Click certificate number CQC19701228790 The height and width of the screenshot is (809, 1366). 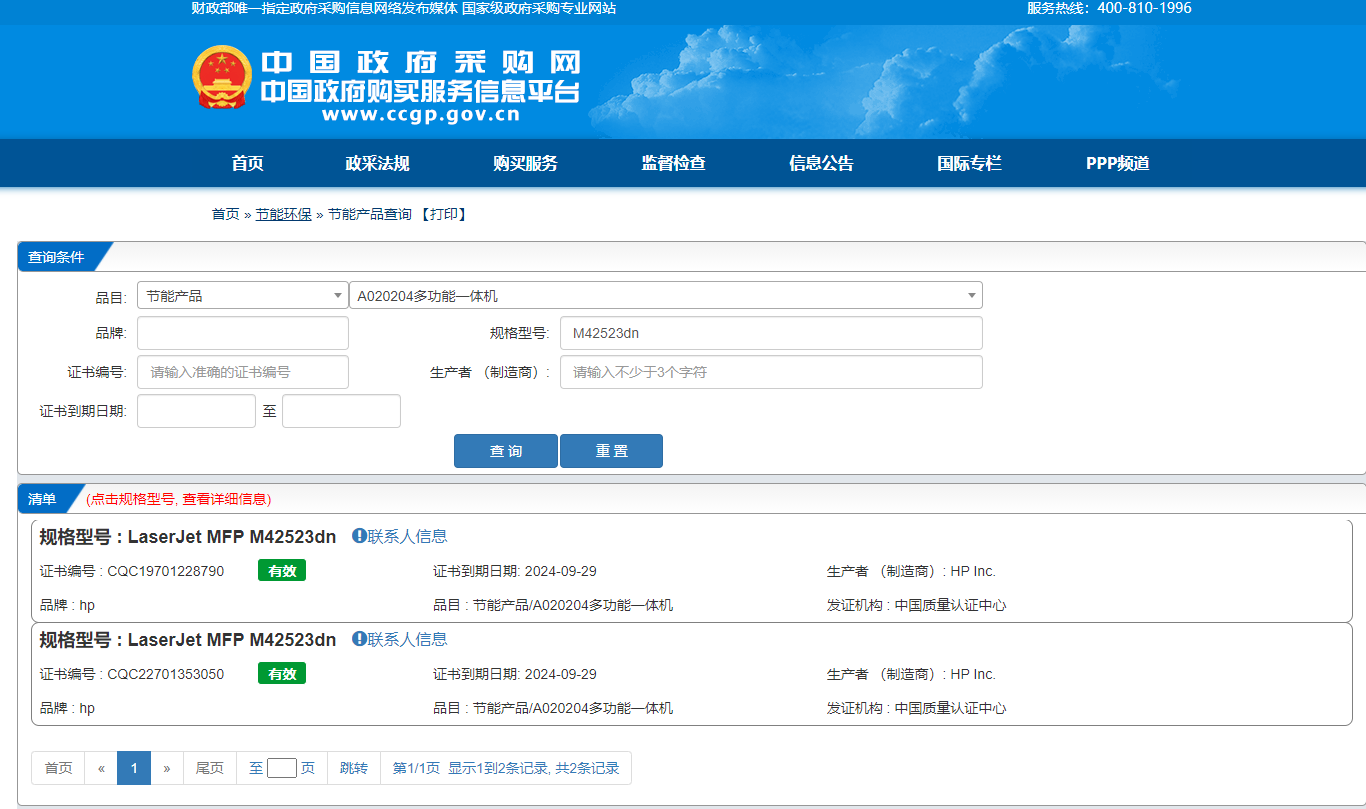[165, 571]
